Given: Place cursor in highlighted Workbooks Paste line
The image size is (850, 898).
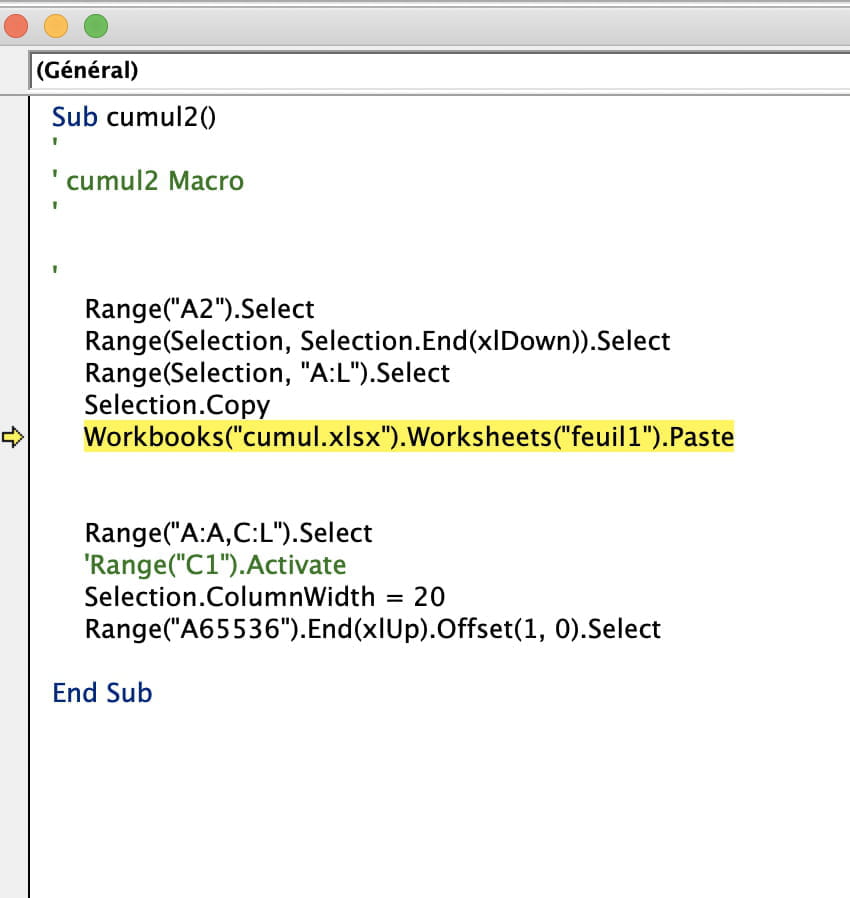Looking at the screenshot, I should coord(409,438).
